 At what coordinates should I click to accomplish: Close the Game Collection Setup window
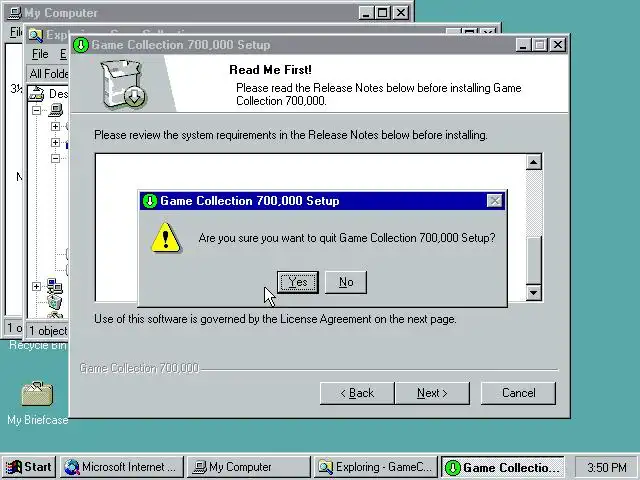coord(558,45)
